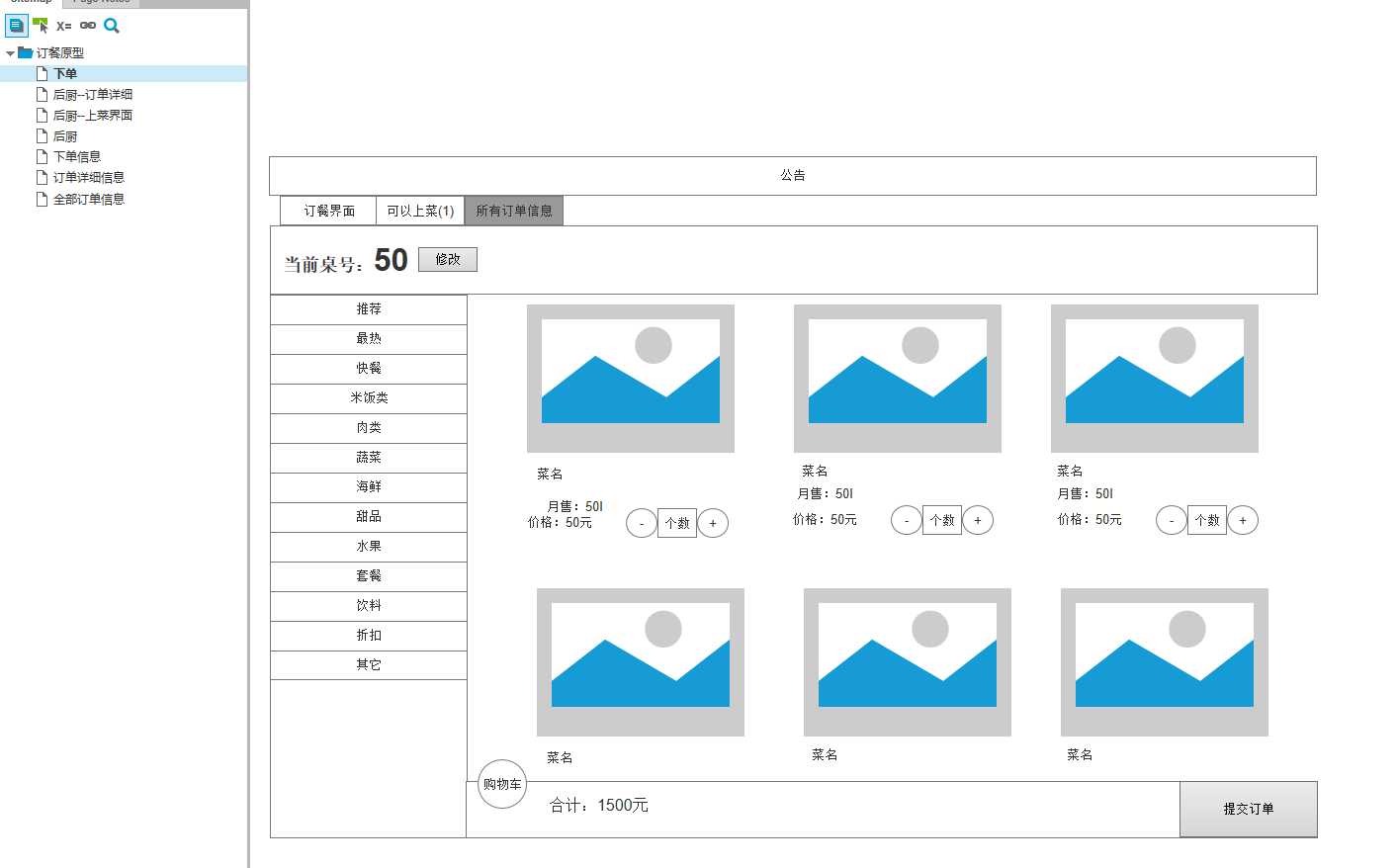Select the 折扣 category
The width and height of the screenshot is (1397, 868).
[369, 636]
